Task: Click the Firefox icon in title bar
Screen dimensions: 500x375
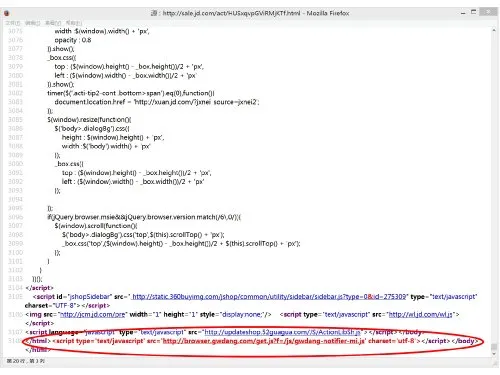Action: point(7,13)
